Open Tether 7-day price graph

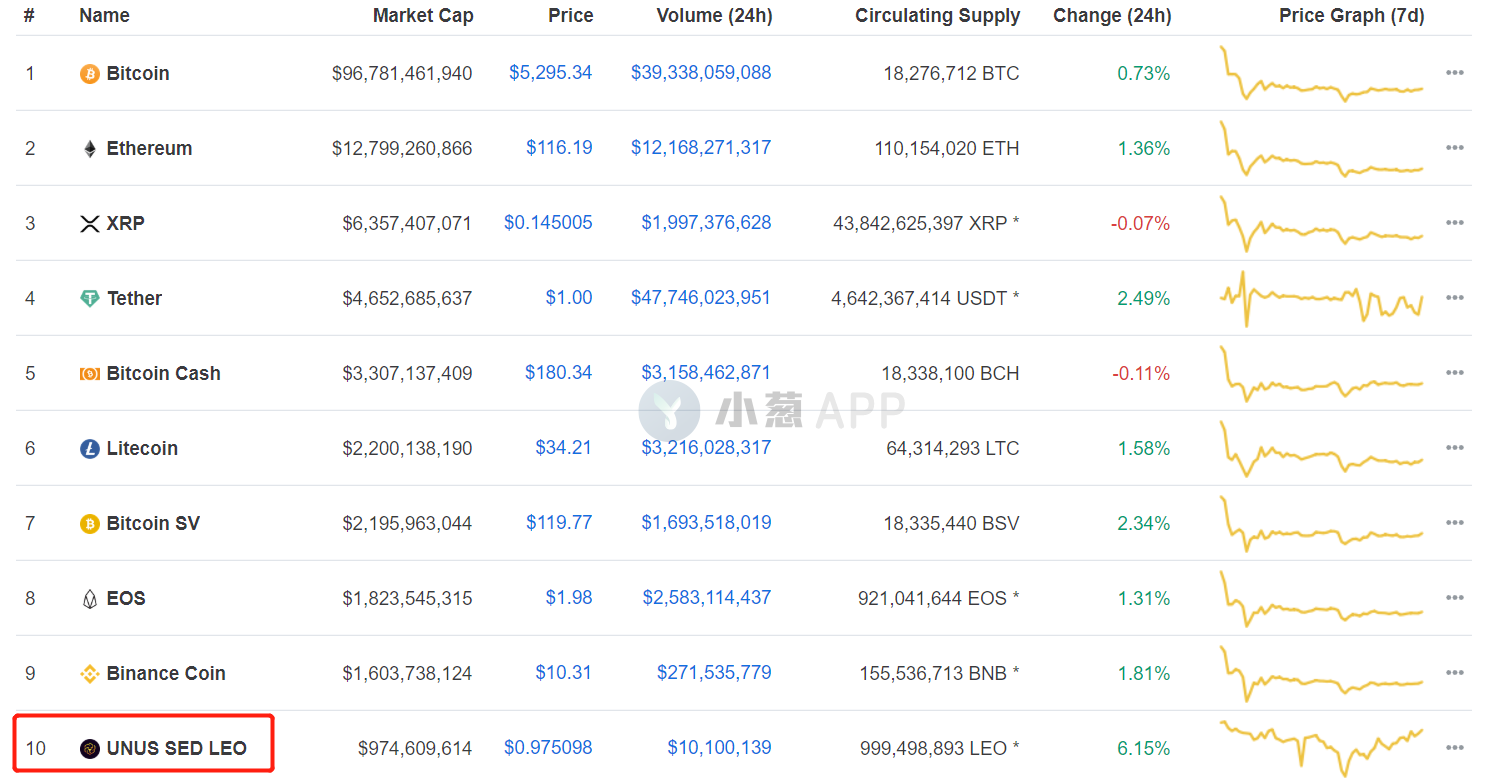pos(1321,299)
